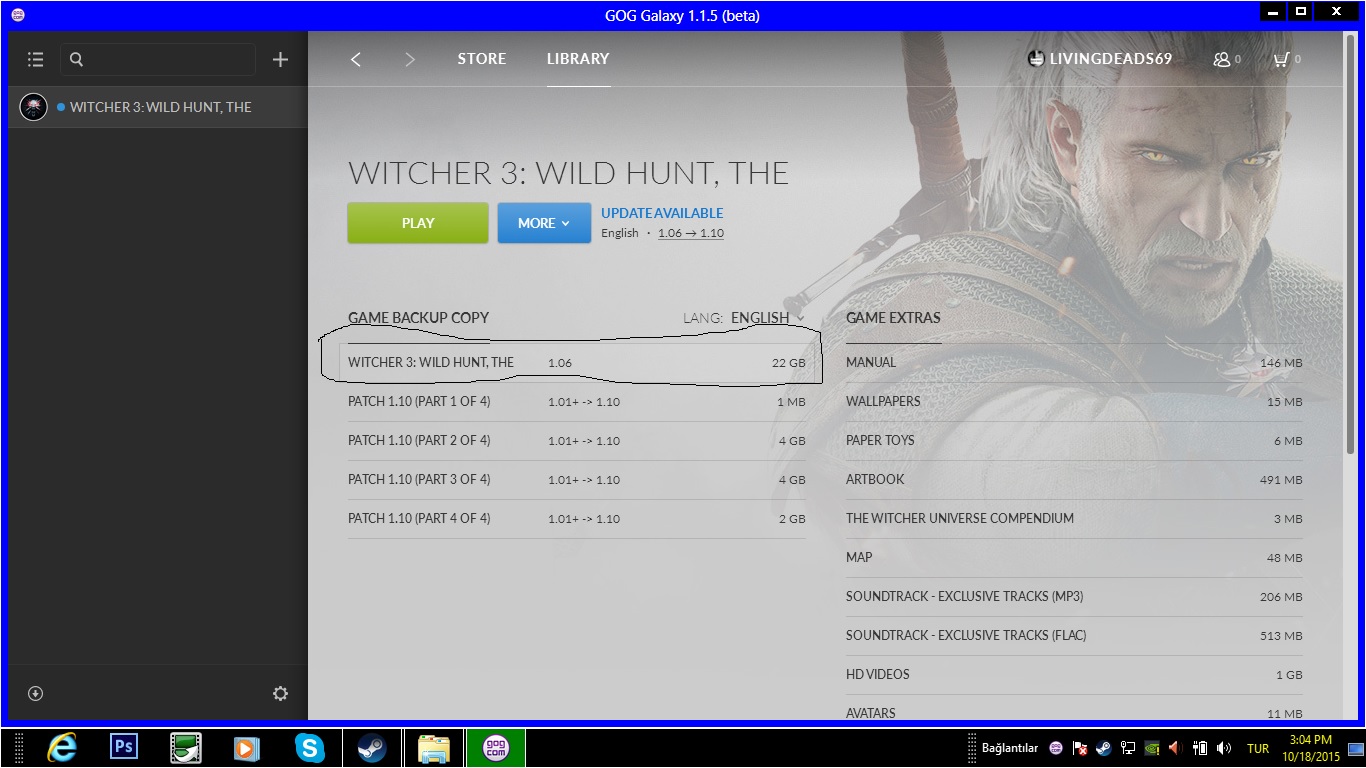Download Patch 1.10 (Part 1 of 4)
This screenshot has height=768, width=1366.
[x=577, y=402]
